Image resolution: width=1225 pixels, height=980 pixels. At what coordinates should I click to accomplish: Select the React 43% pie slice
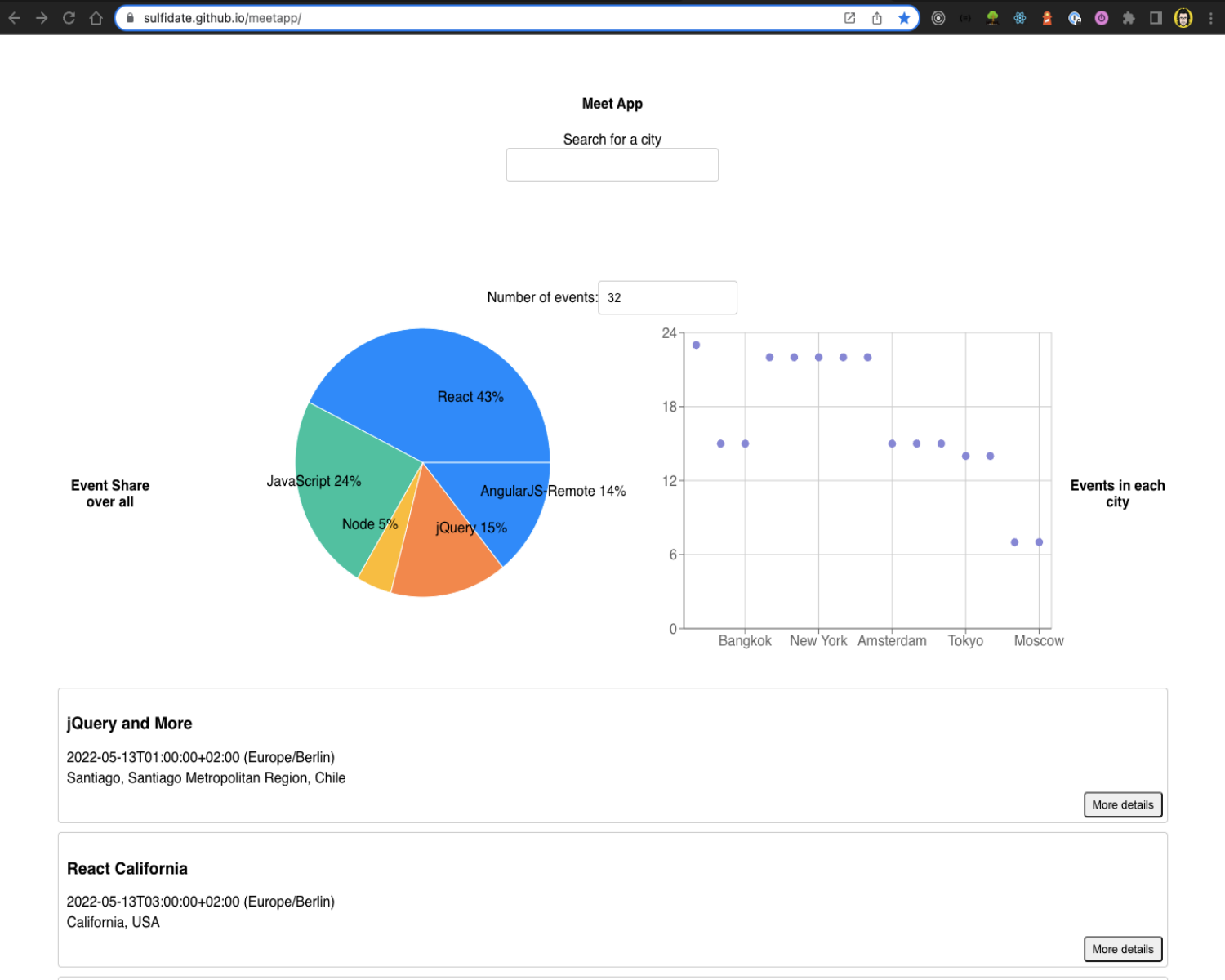pos(441,384)
